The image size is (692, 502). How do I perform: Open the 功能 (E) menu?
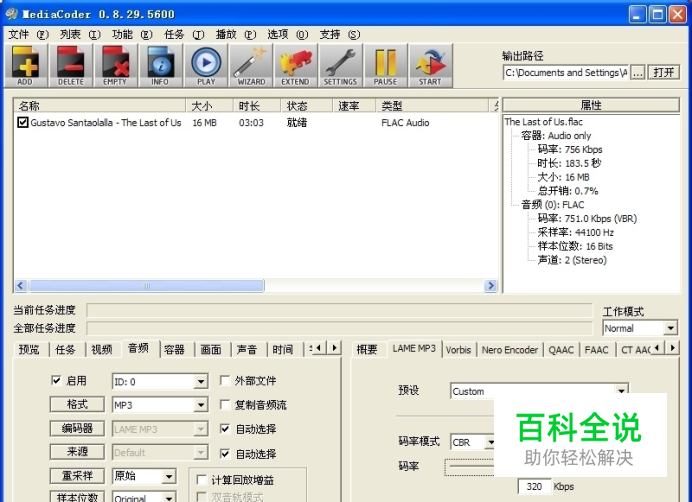click(x=132, y=34)
